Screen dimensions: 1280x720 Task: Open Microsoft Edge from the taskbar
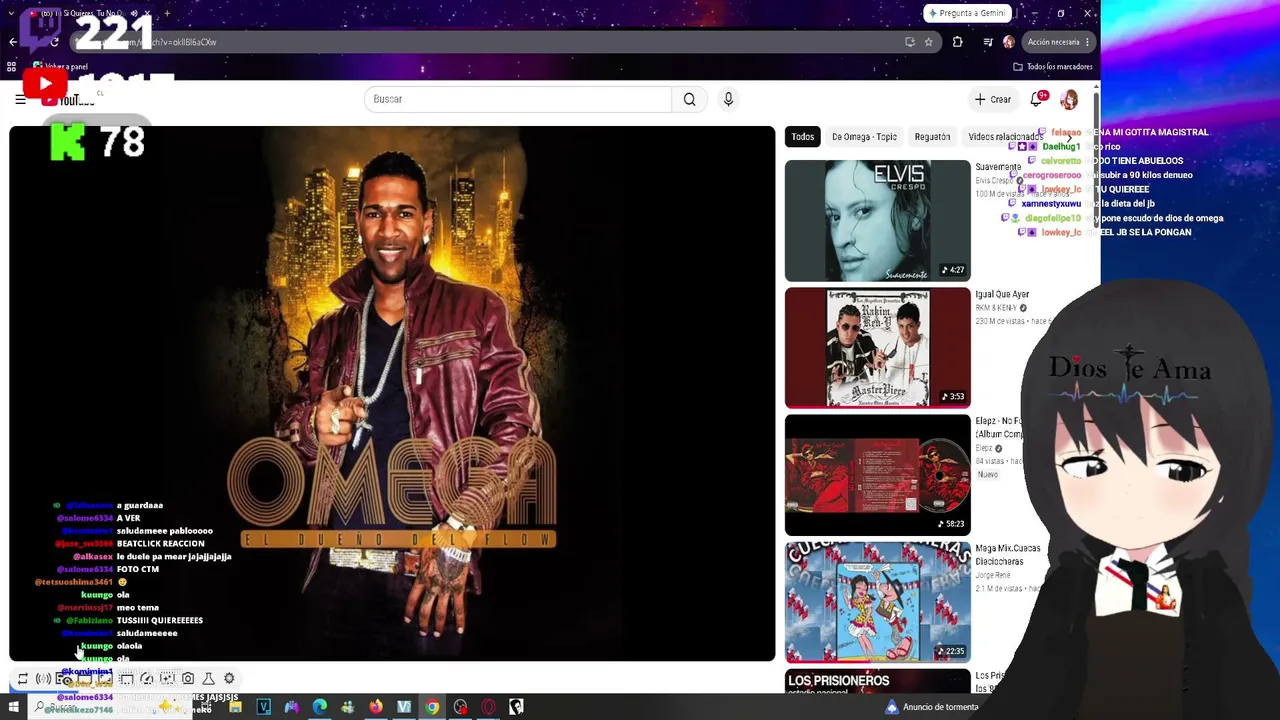(319, 707)
